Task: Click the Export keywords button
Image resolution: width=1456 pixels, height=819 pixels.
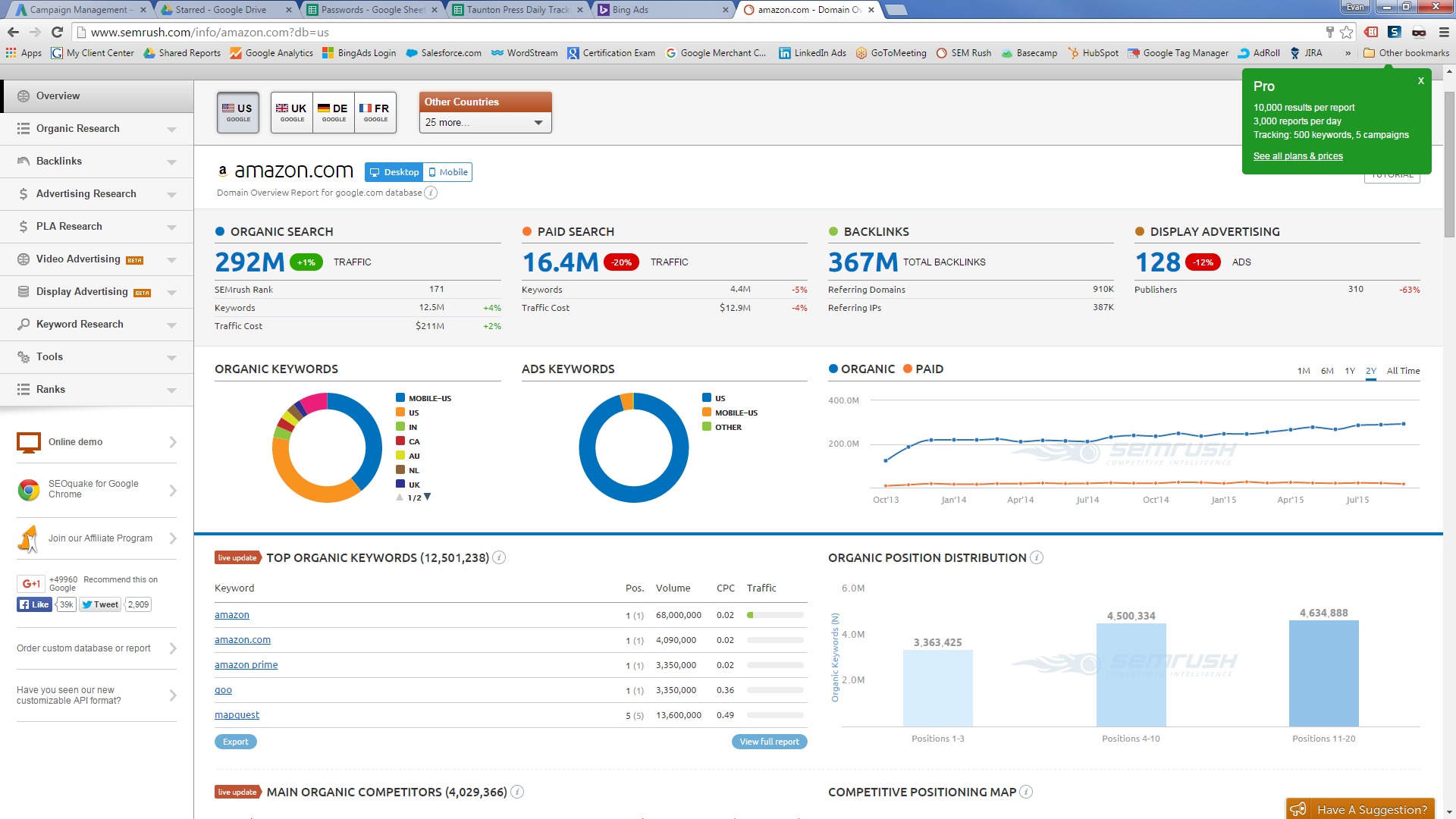Action: (x=235, y=741)
